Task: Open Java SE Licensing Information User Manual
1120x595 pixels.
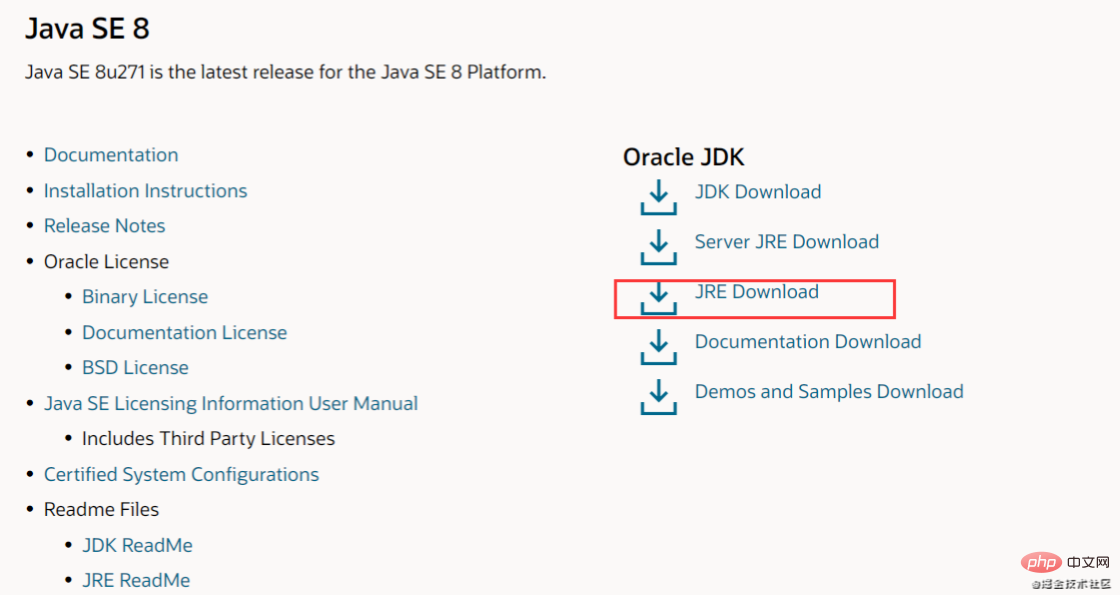Action: click(231, 404)
